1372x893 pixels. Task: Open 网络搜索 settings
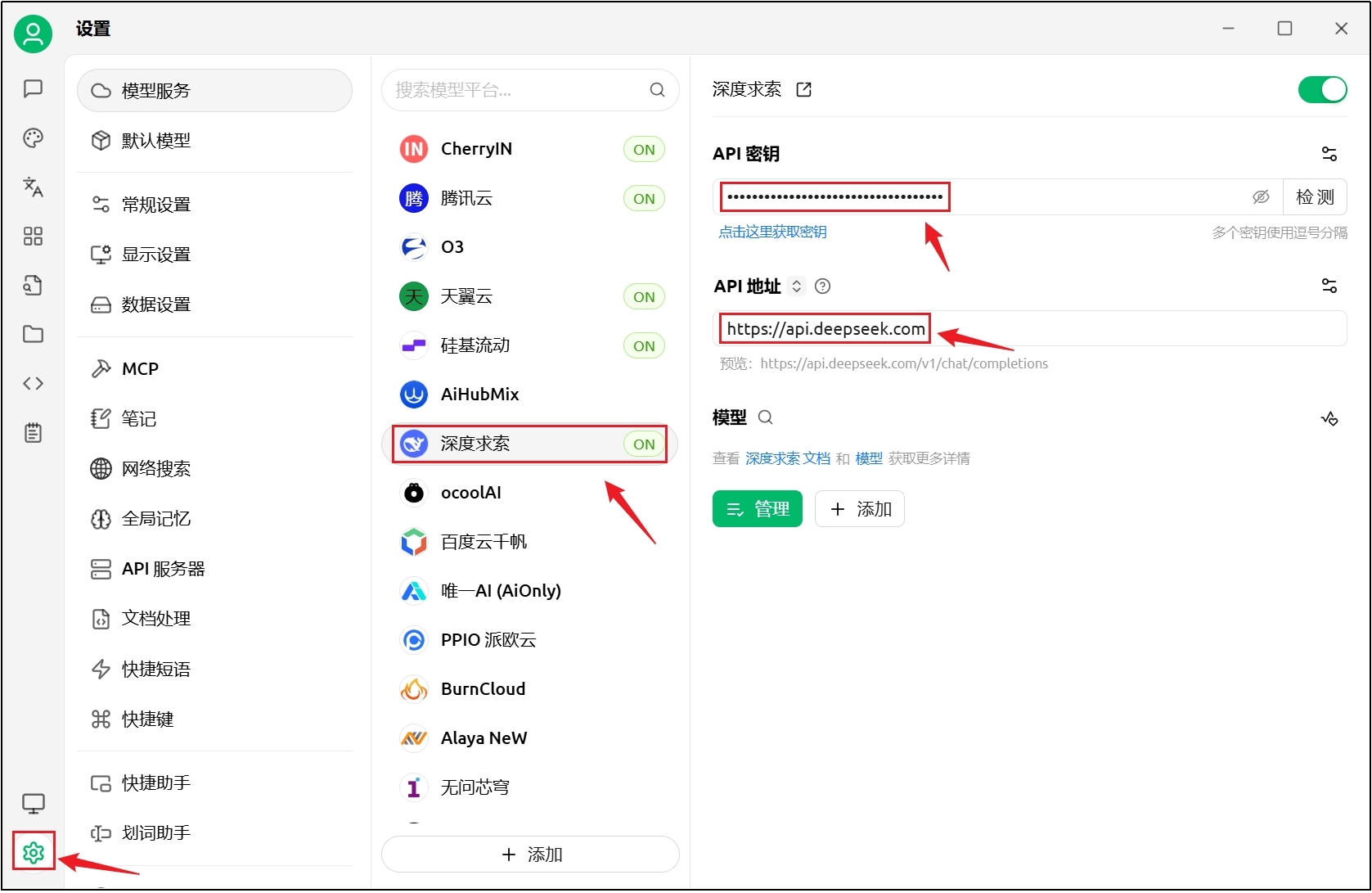pyautogui.click(x=214, y=469)
